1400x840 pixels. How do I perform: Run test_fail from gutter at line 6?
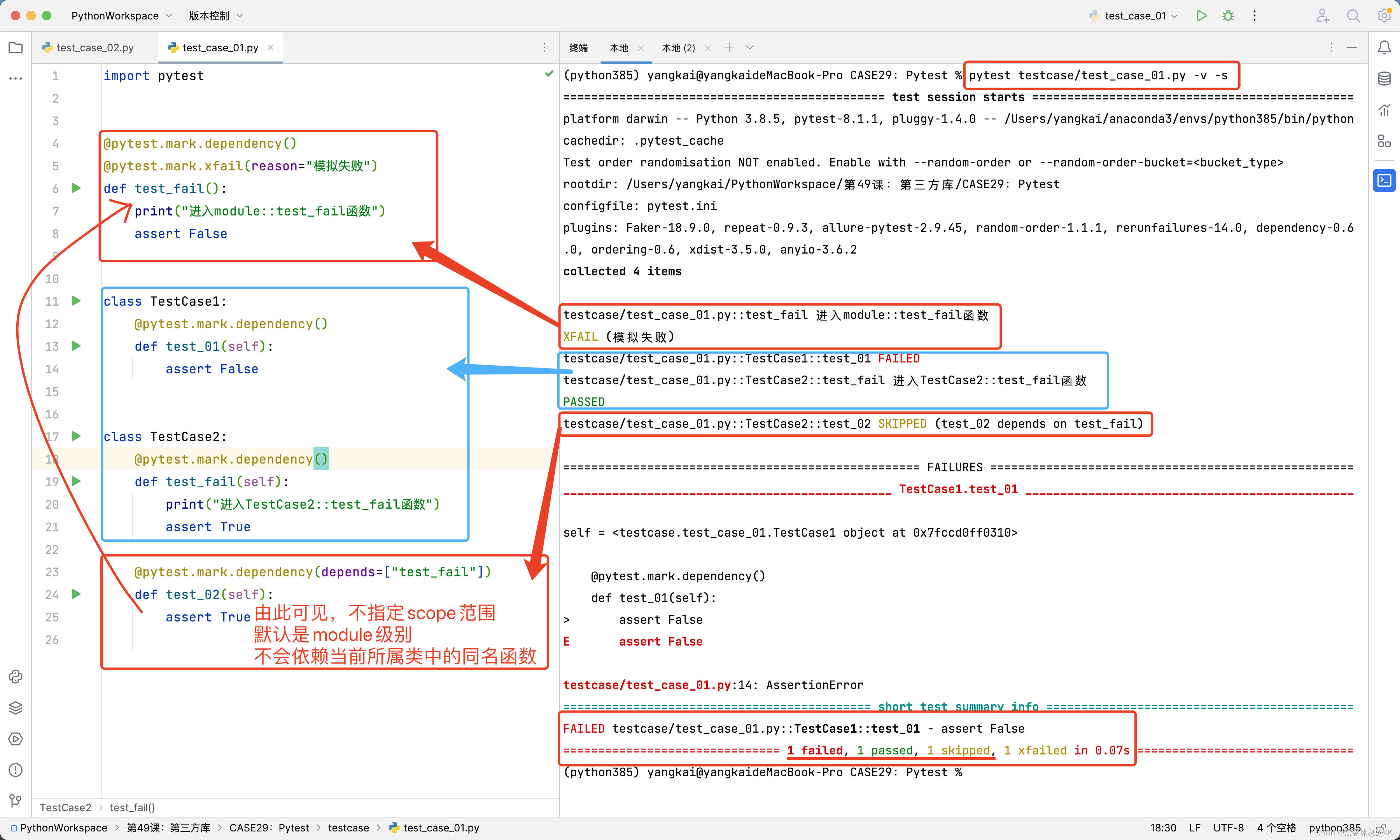tap(76, 188)
